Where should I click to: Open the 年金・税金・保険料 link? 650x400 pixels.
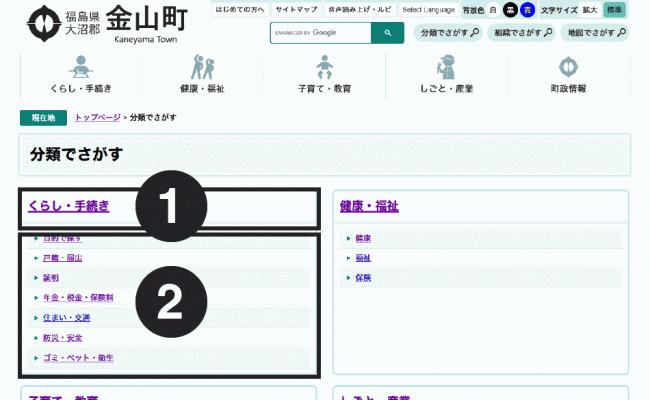tap(78, 298)
